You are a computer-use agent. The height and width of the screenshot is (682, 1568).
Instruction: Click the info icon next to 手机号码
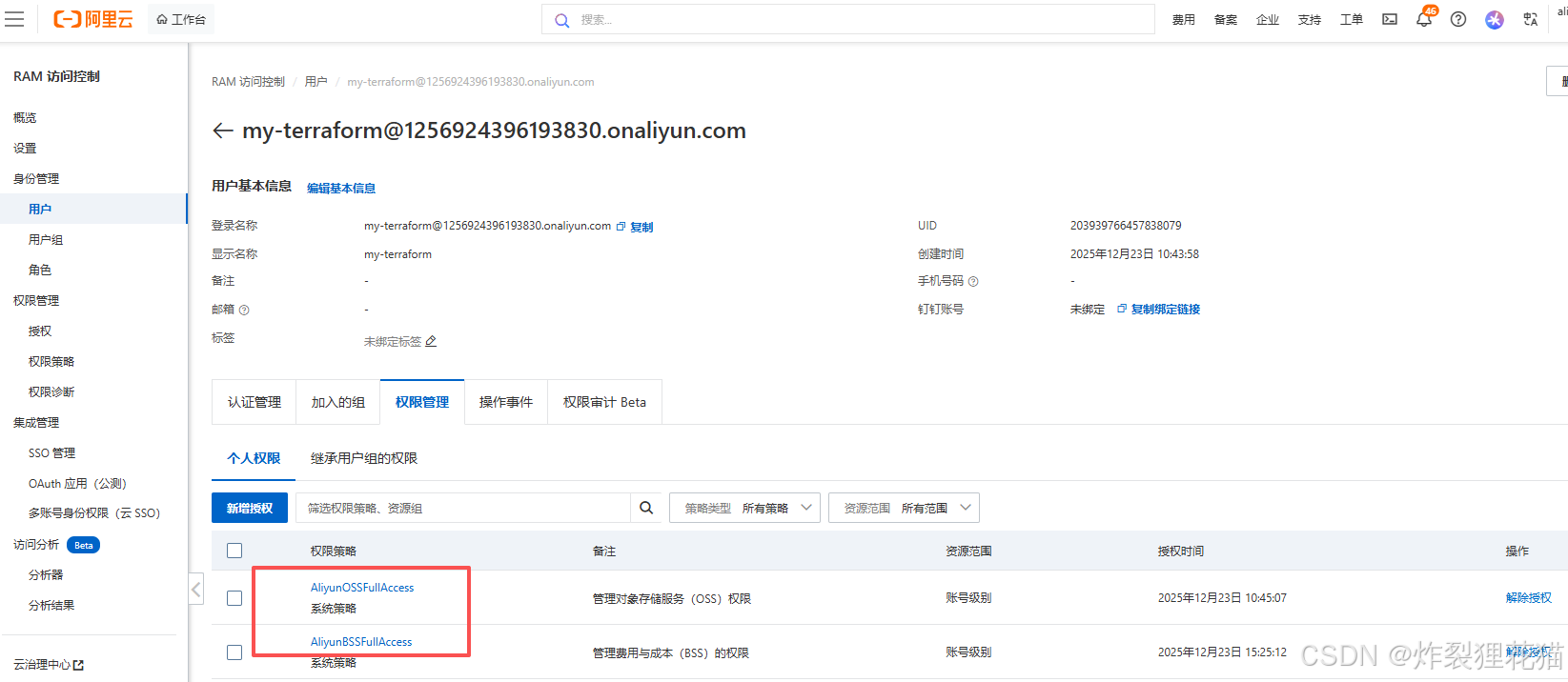(973, 281)
